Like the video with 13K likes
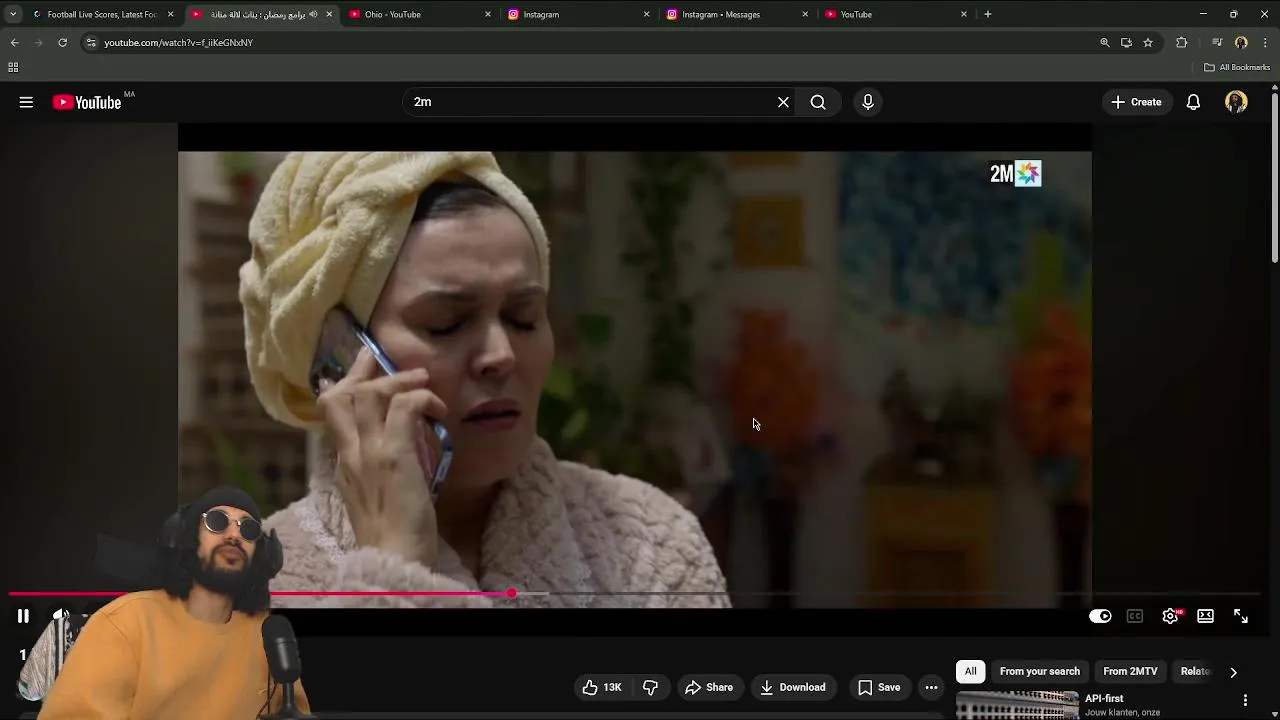This screenshot has height=720, width=1280. click(603, 687)
